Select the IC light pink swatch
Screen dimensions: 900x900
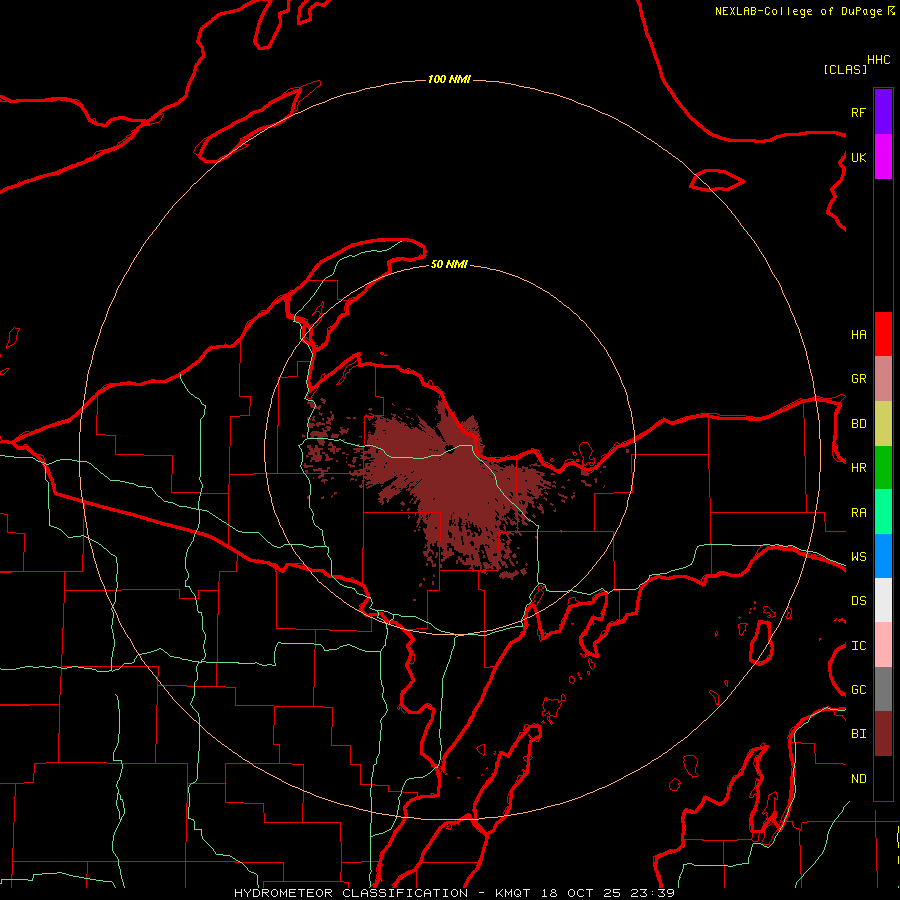pos(883,645)
